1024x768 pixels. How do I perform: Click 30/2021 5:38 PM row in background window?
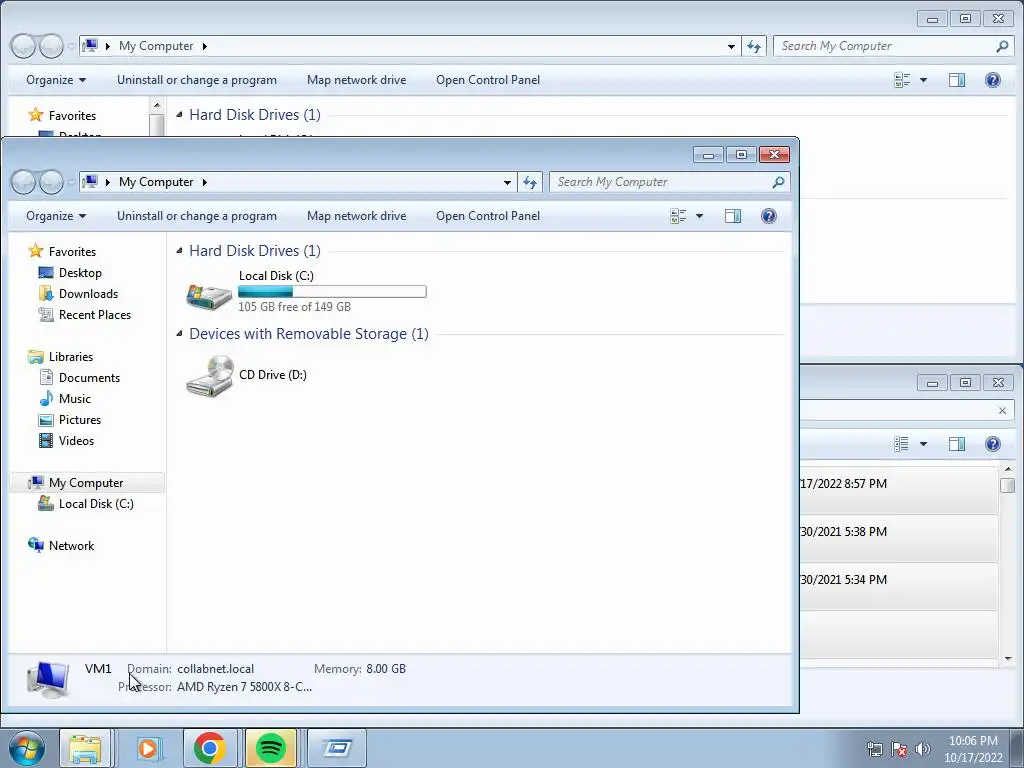tap(899, 538)
